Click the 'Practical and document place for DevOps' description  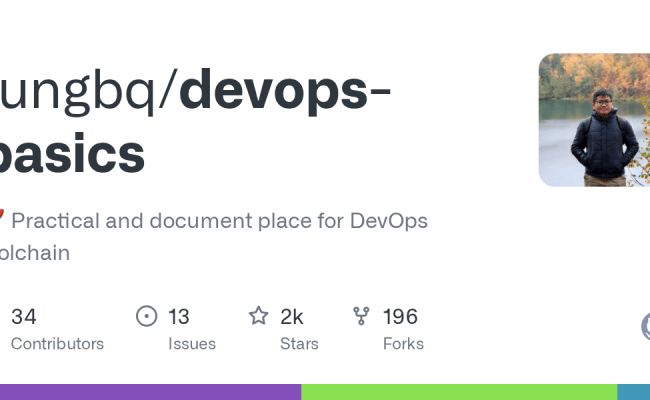tap(219, 221)
